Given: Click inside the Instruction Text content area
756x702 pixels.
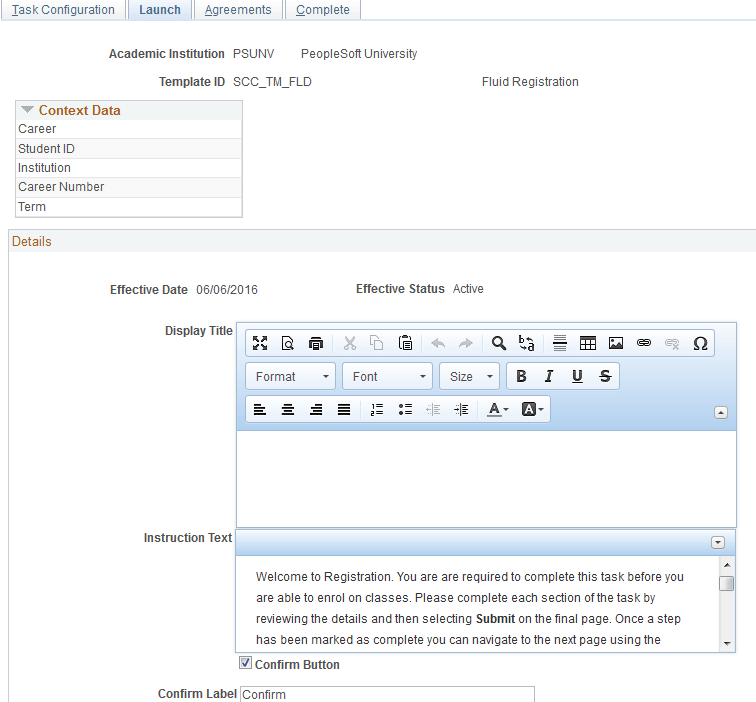Looking at the screenshot, I should point(477,604).
